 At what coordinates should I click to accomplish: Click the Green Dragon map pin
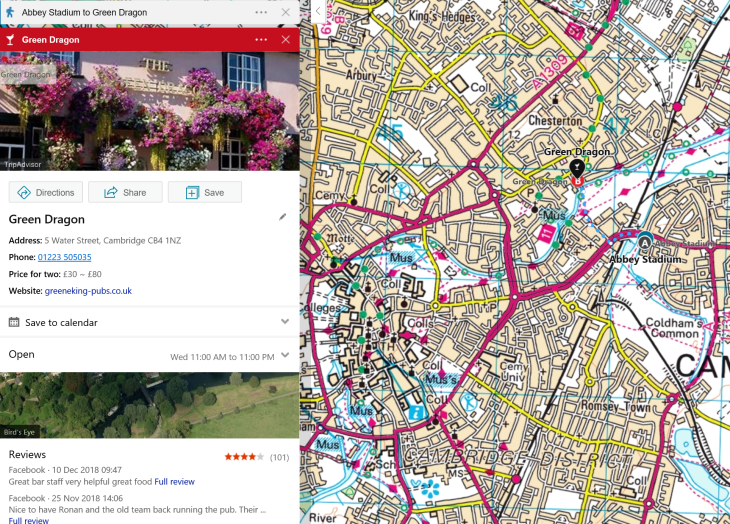tap(577, 168)
